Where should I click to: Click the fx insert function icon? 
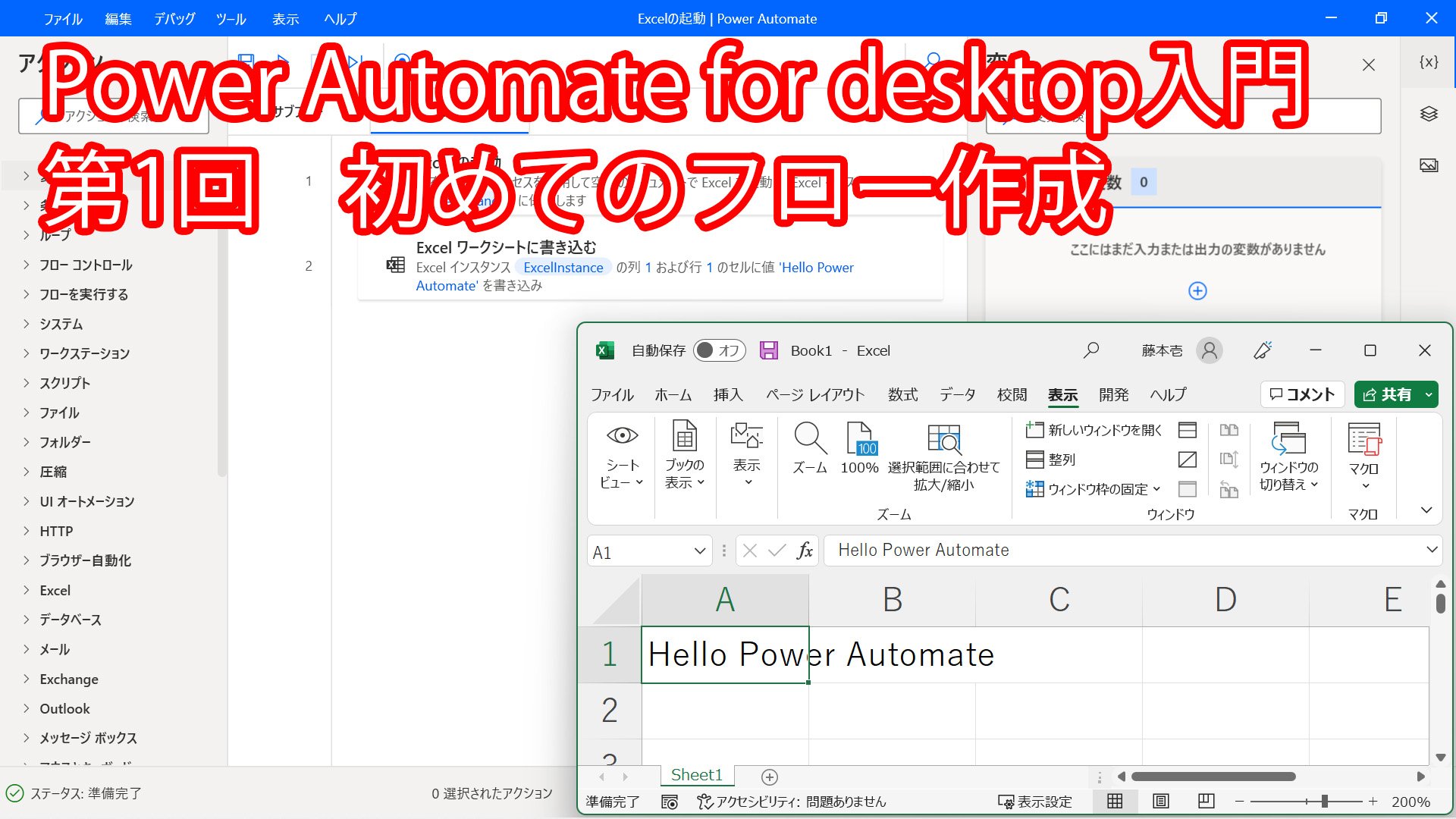(805, 551)
